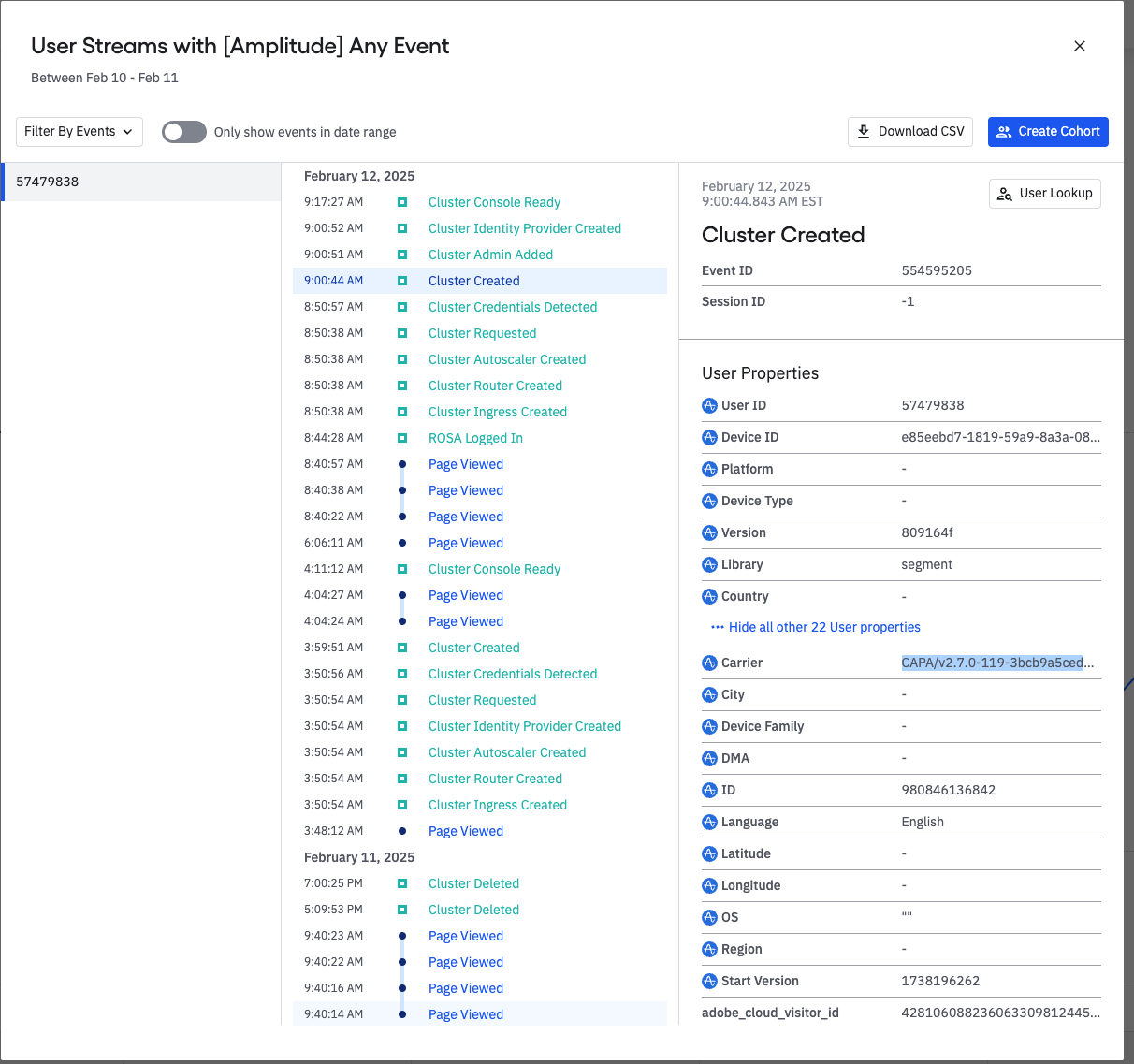Image resolution: width=1134 pixels, height=1064 pixels.
Task: Click the Amplitude icon beside Device Family
Action: point(709,726)
